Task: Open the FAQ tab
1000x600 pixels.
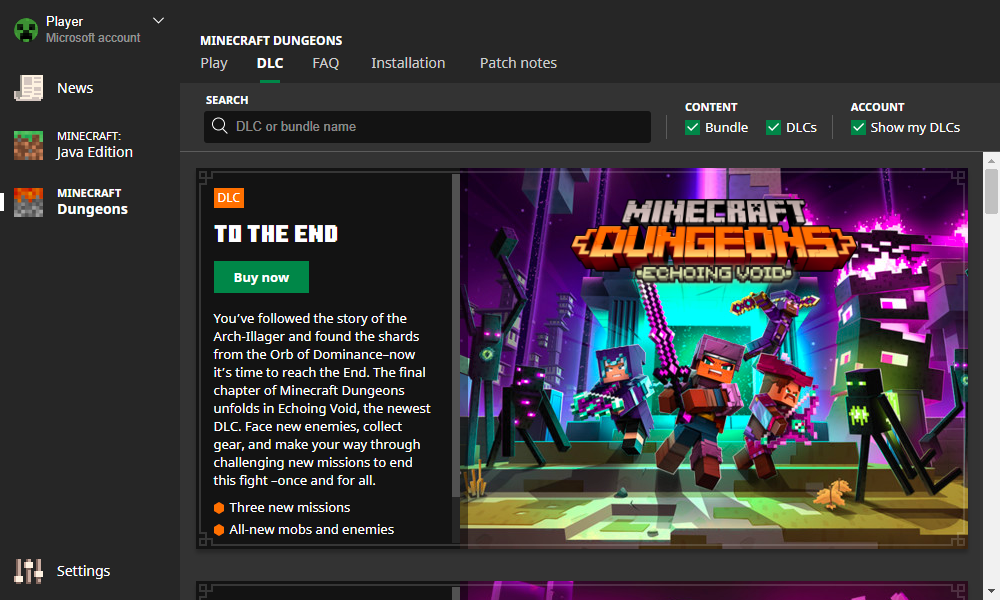Action: pos(325,63)
